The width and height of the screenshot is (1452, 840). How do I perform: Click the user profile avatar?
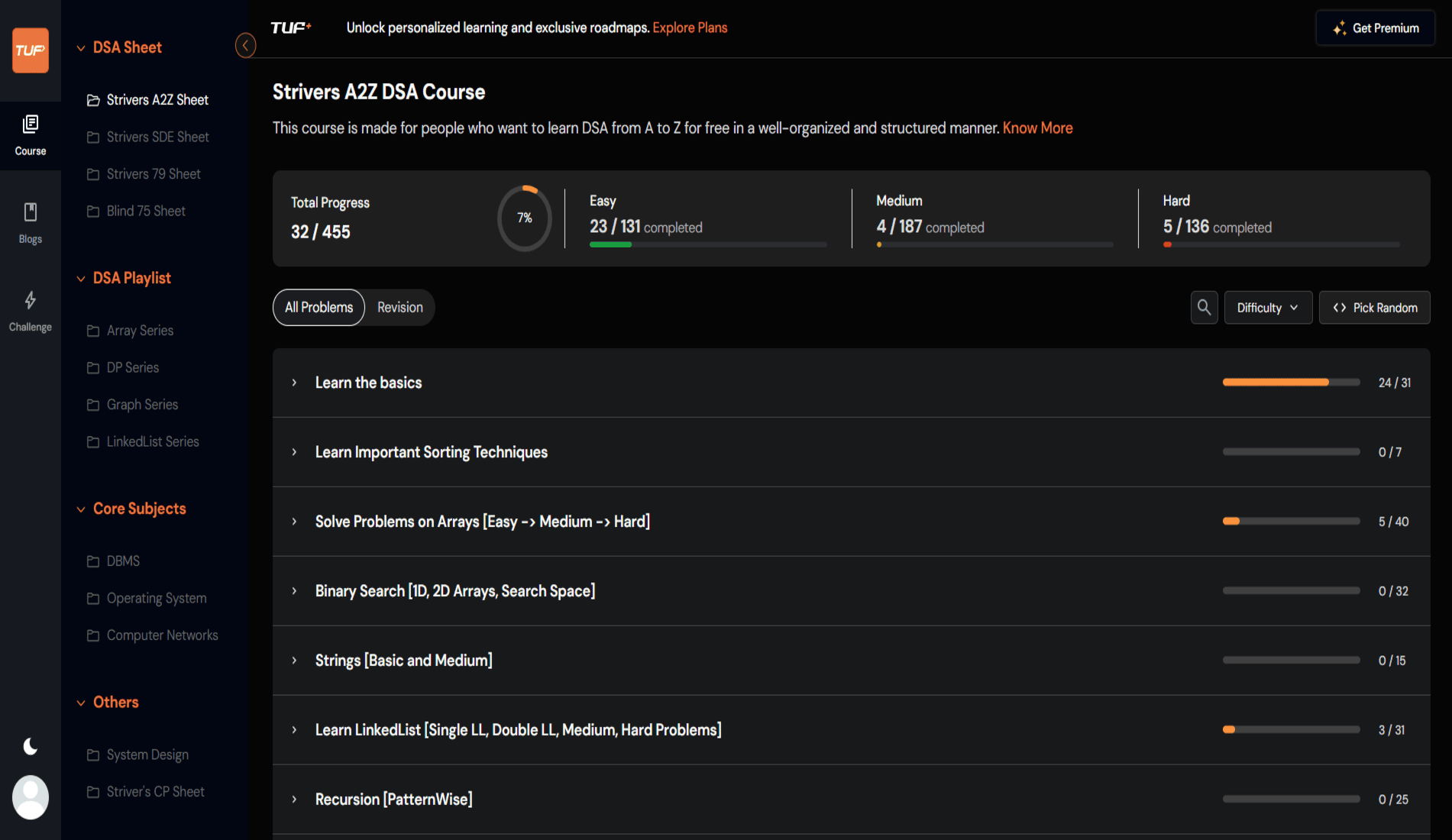pyautogui.click(x=31, y=796)
